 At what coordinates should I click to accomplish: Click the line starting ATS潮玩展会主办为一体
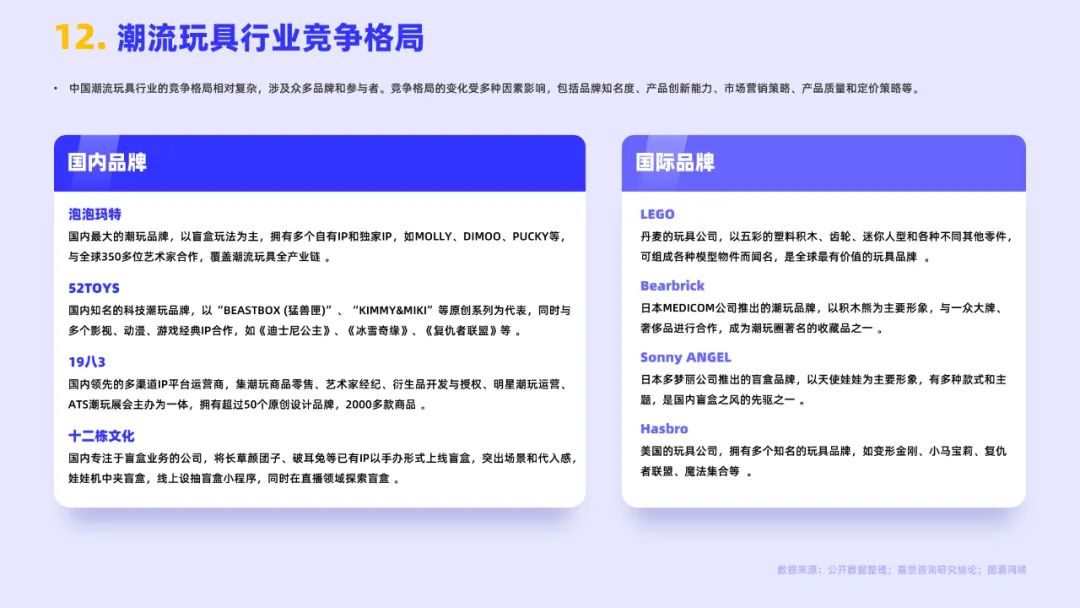(x=247, y=404)
